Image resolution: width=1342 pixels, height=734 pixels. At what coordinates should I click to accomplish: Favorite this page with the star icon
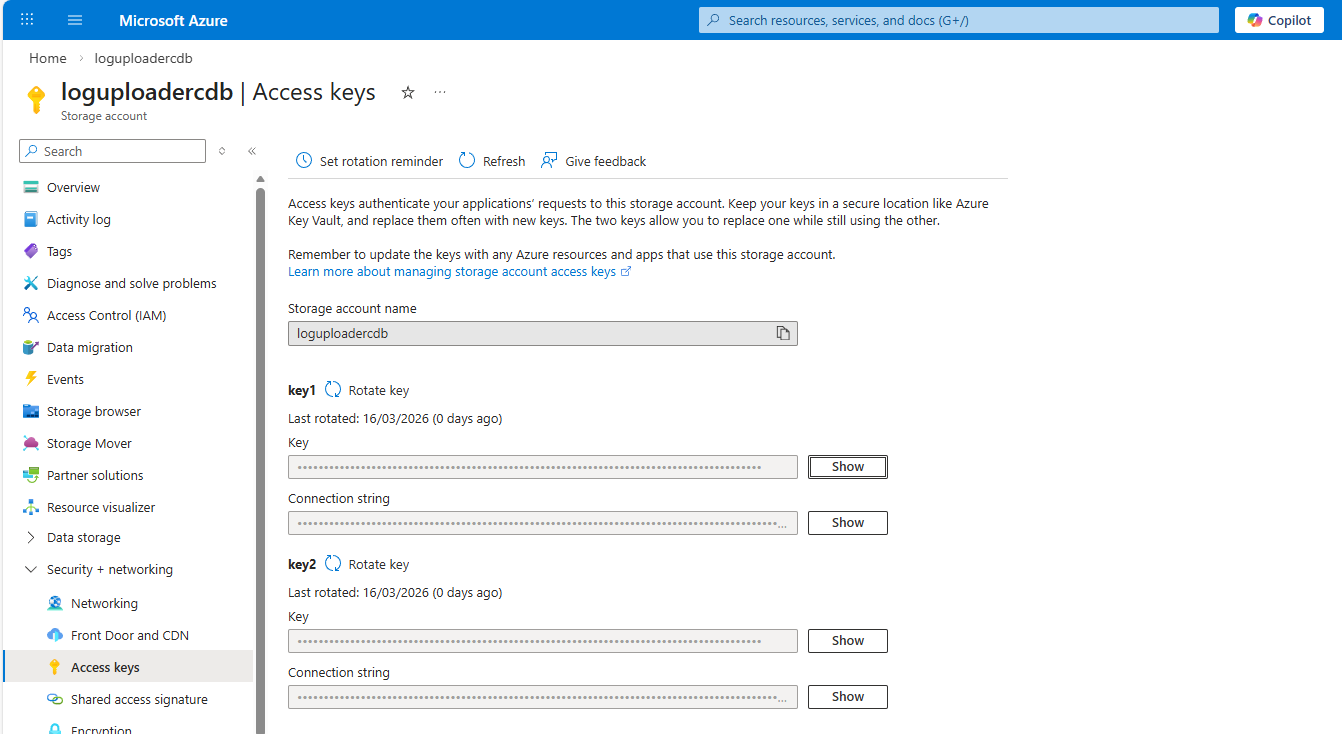pyautogui.click(x=408, y=93)
